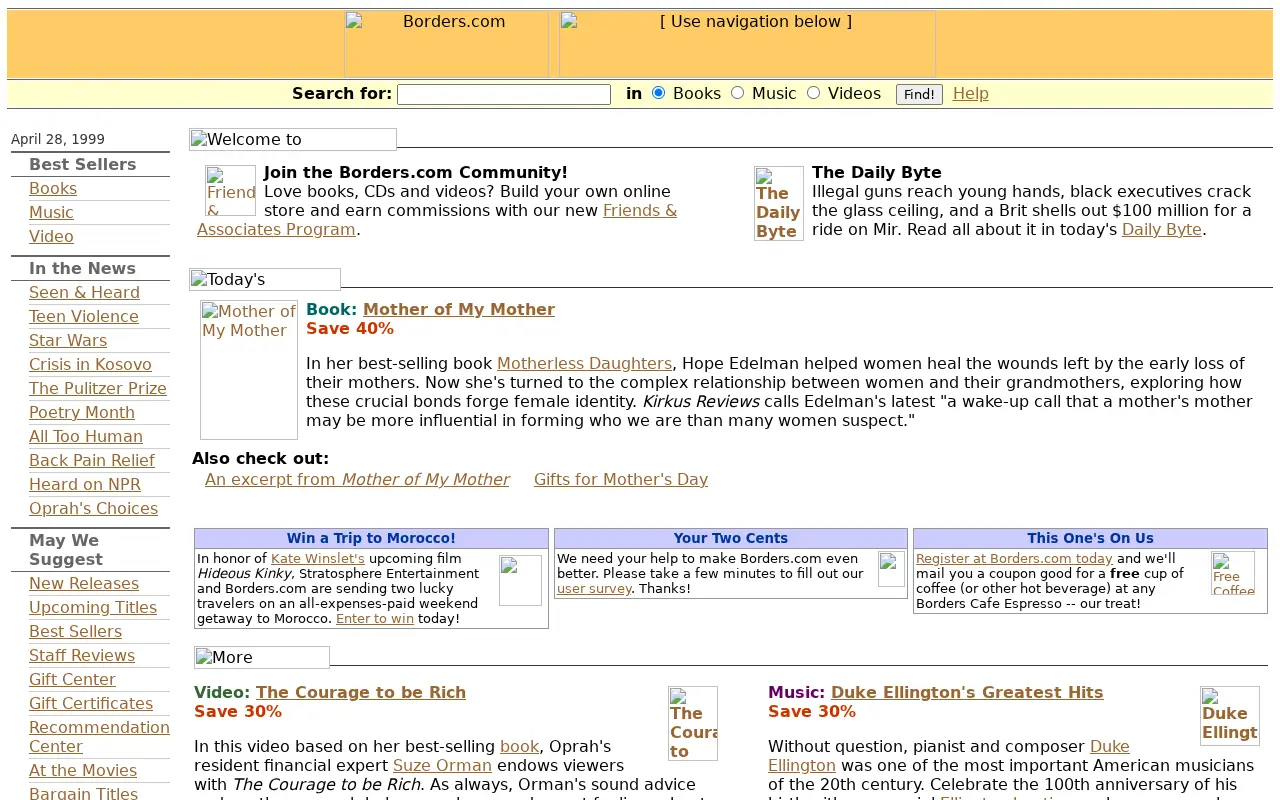
Task: Open Crisis in Kosovo sidebar link
Action: pyautogui.click(x=90, y=364)
